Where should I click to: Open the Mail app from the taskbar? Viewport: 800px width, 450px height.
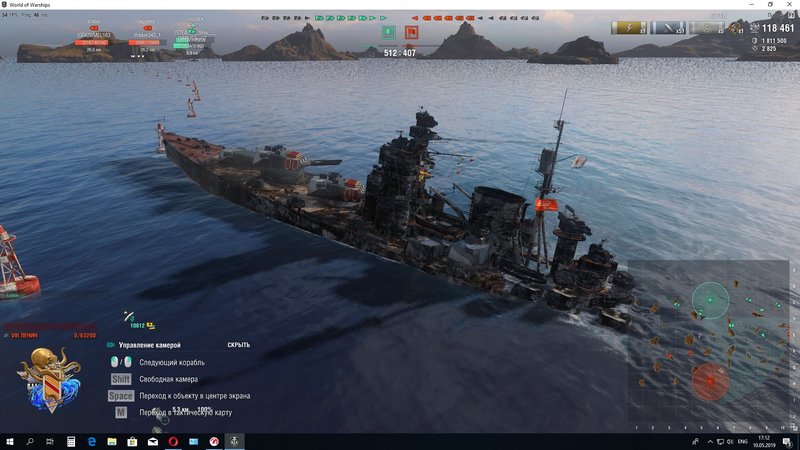click(153, 441)
